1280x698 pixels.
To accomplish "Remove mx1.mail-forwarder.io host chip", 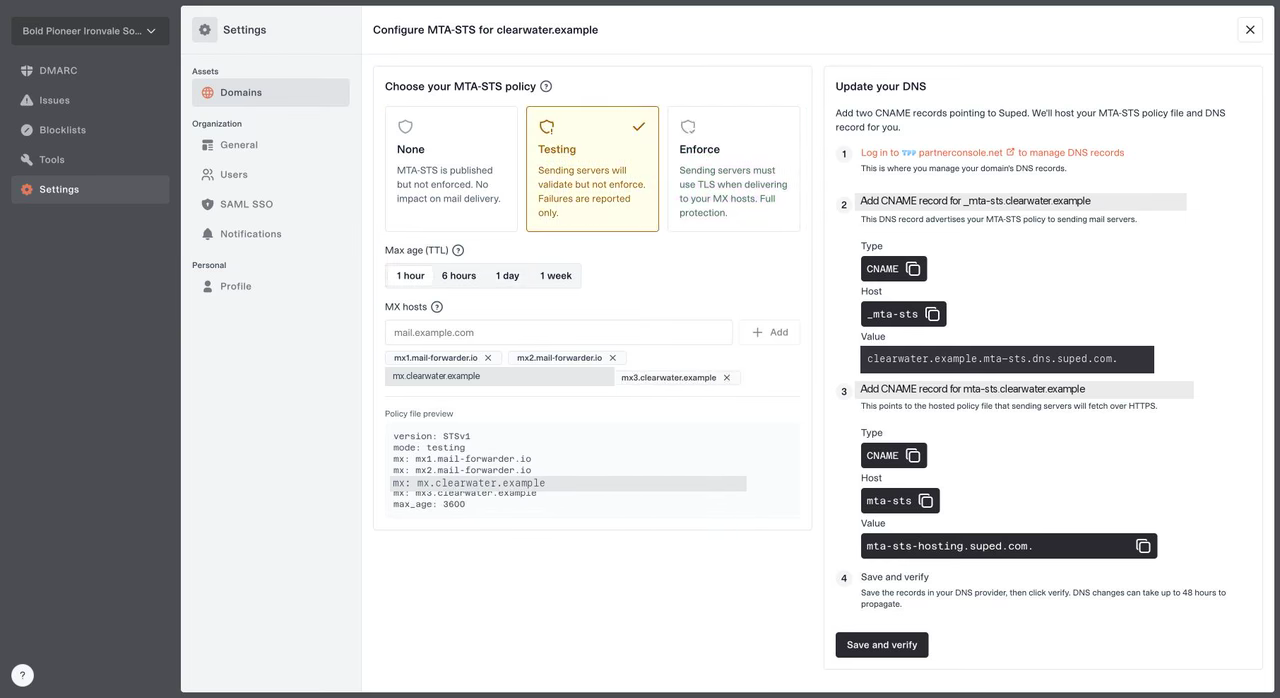I will click(488, 358).
